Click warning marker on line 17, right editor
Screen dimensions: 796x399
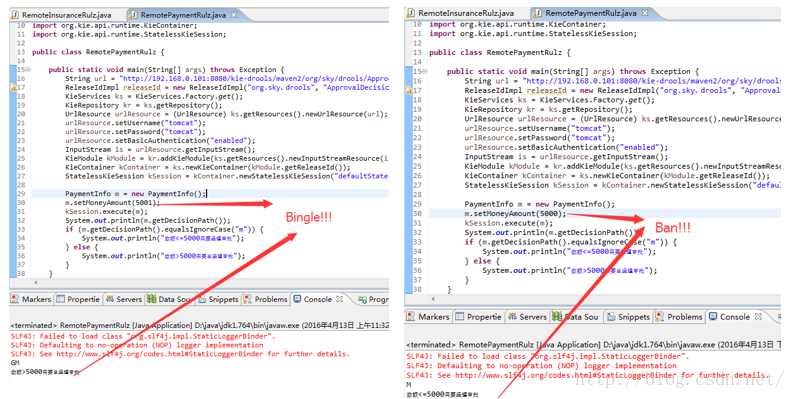(x=409, y=90)
